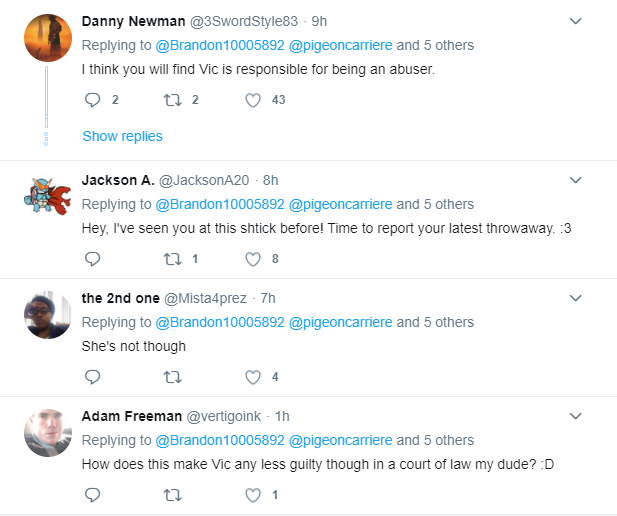Retweet Jackson A.'s tweet
The height and width of the screenshot is (516, 617).
tap(173, 259)
